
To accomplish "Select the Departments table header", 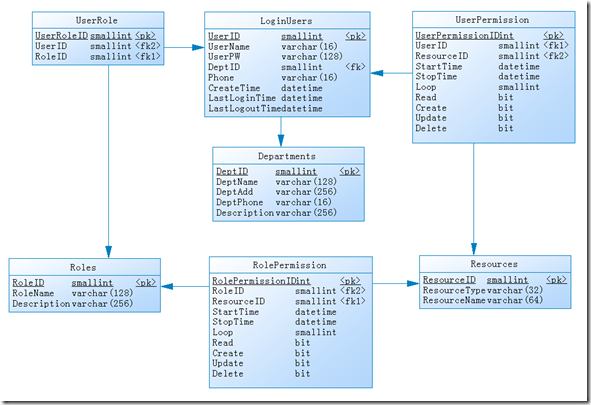I will [x=288, y=156].
